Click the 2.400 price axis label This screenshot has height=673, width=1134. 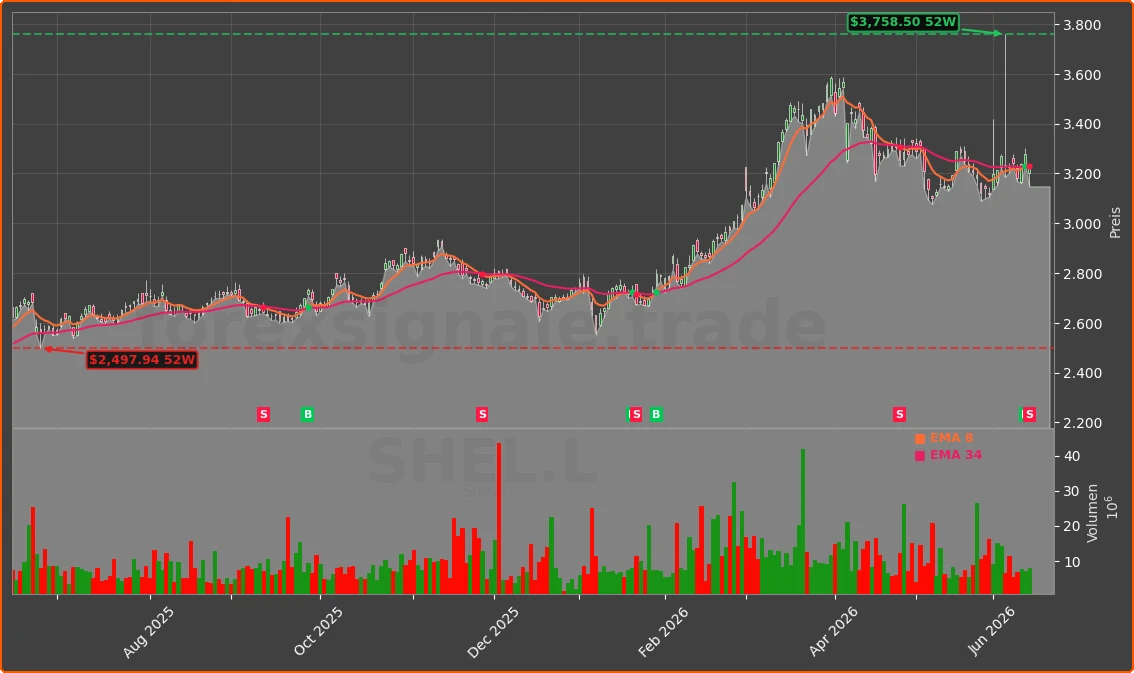click(x=1082, y=373)
